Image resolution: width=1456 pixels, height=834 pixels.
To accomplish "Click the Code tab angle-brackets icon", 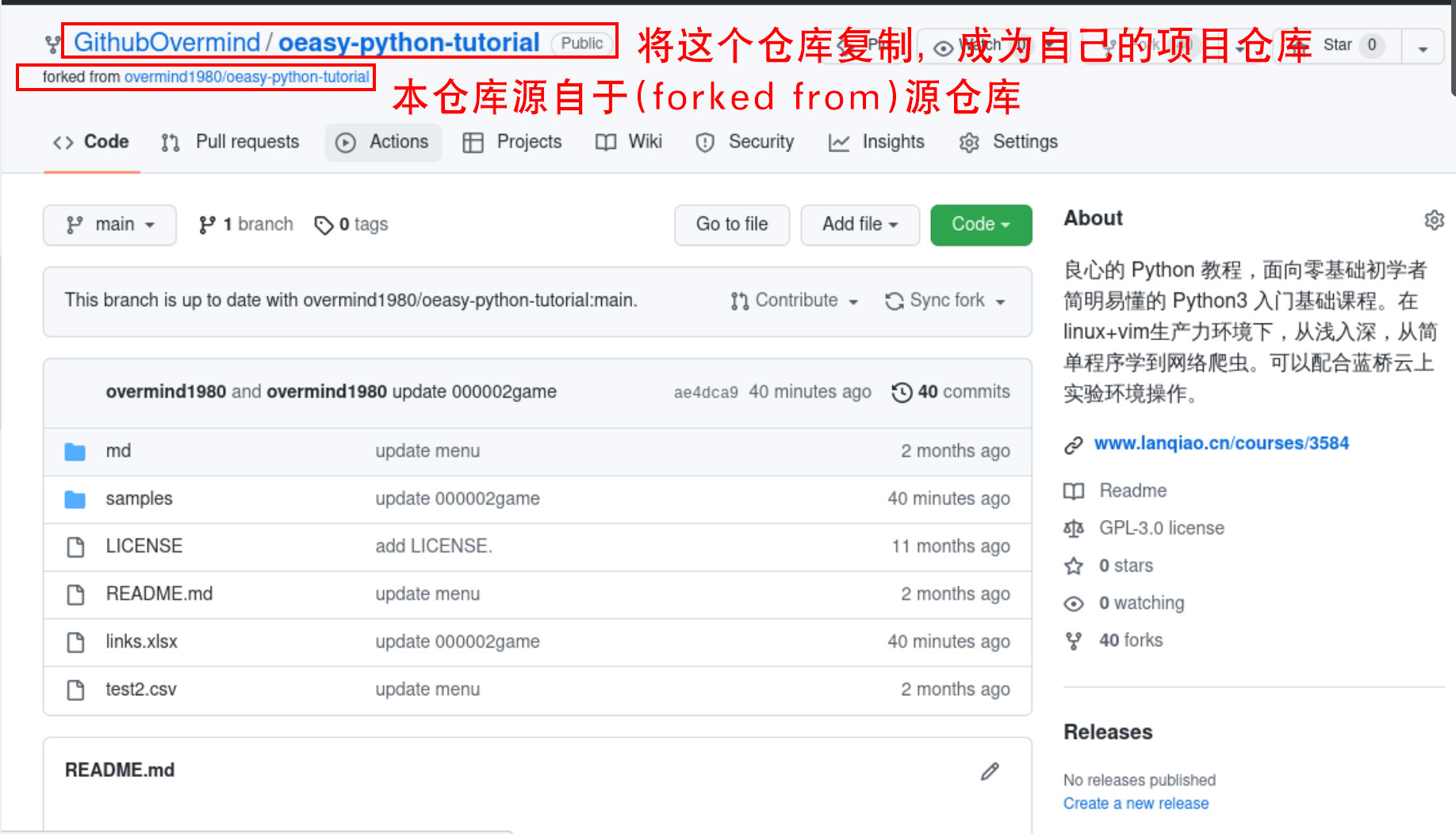I will 63,143.
